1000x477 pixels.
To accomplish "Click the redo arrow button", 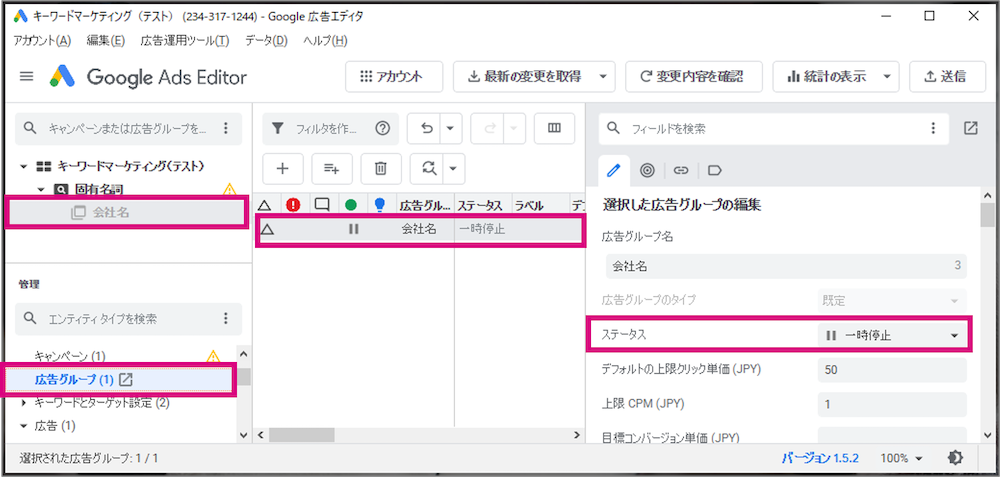I will pyautogui.click(x=490, y=129).
